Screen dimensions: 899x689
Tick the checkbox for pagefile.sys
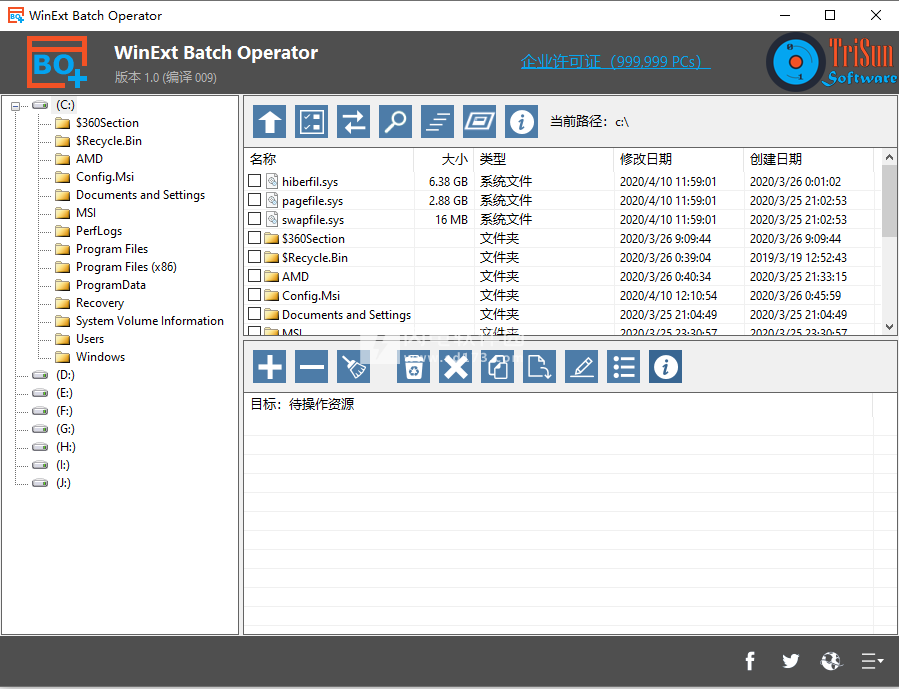click(x=255, y=200)
